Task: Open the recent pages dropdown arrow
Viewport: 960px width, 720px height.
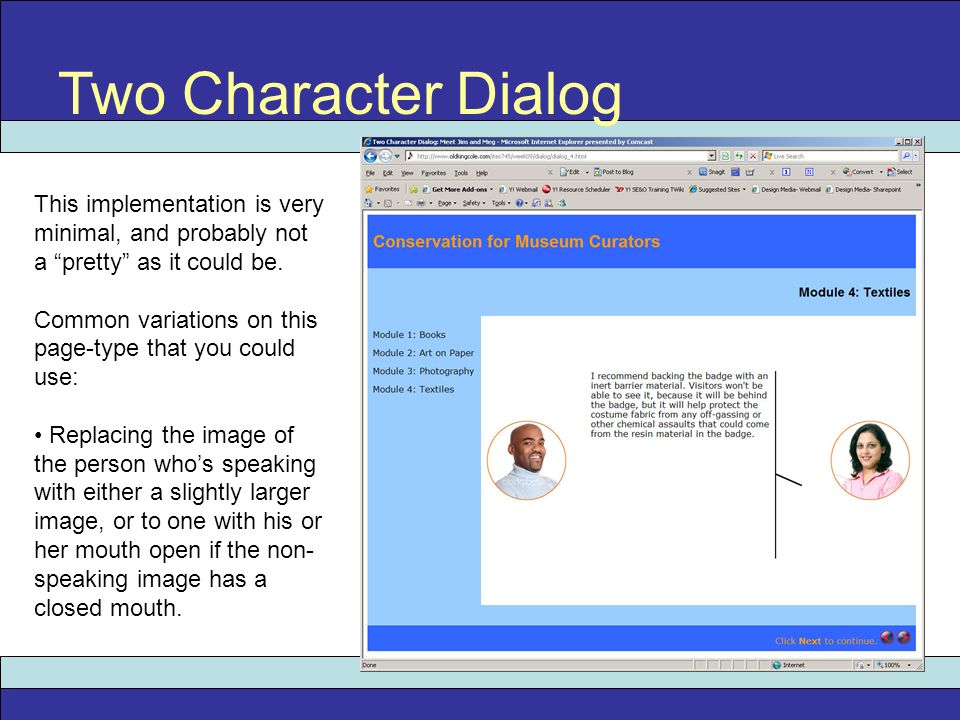Action: point(397,156)
